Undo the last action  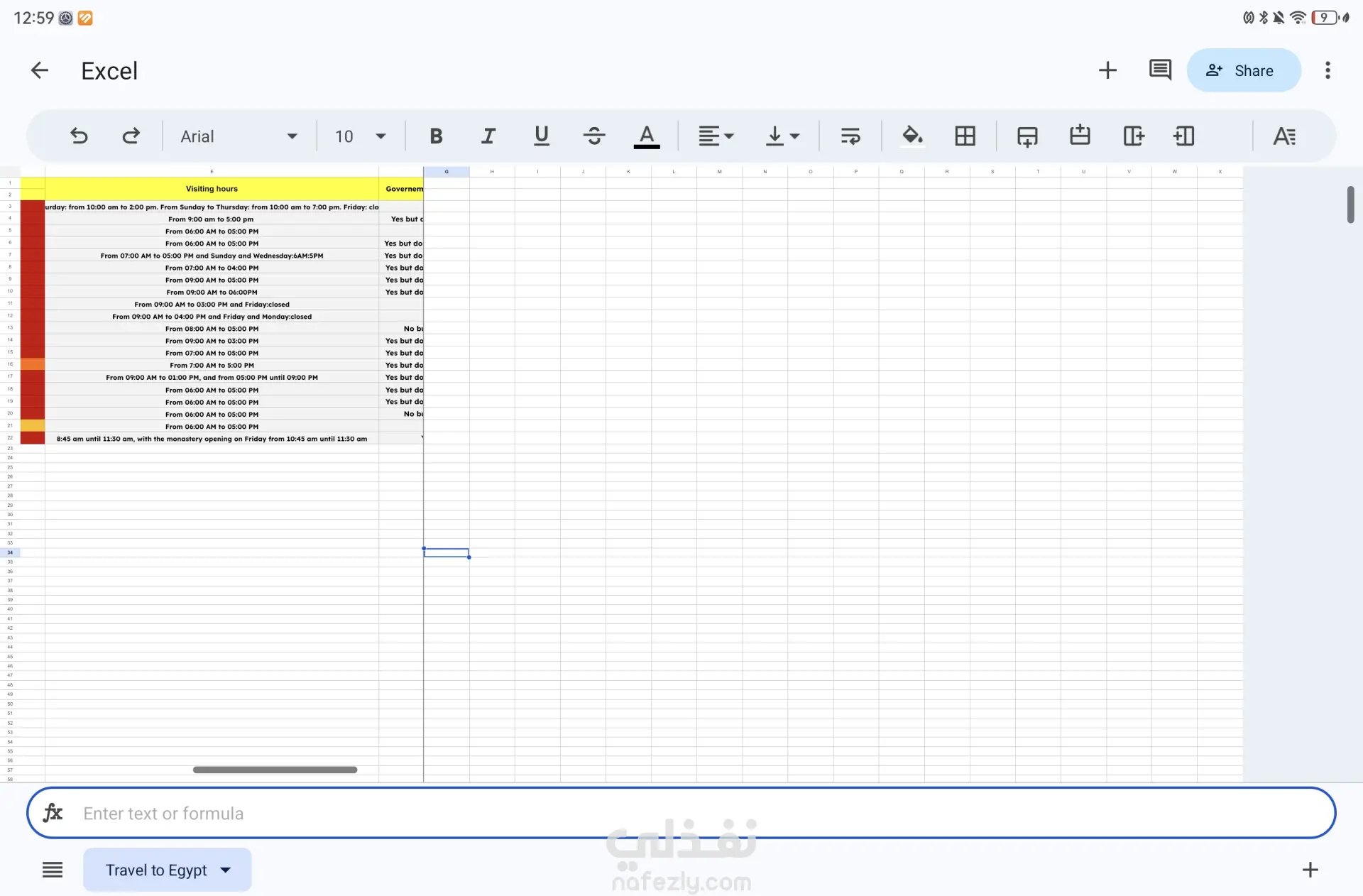(79, 136)
